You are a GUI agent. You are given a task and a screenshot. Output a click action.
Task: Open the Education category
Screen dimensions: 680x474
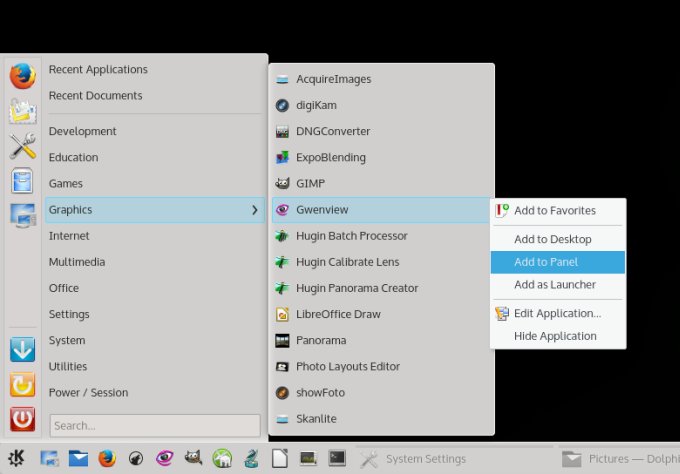pos(155,157)
